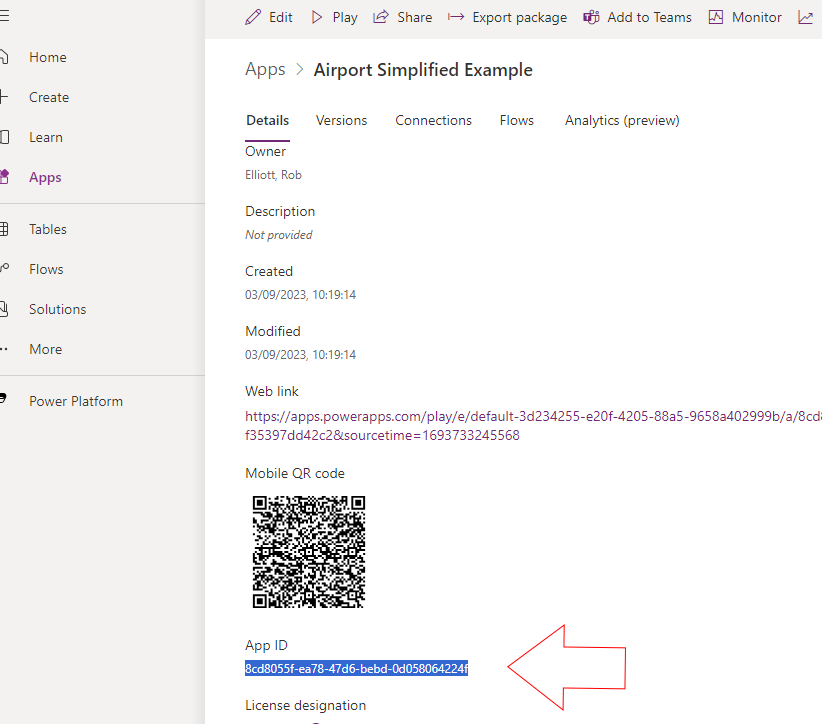822x724 pixels.
Task: Click the Monitor icon in toolbar
Action: 716,17
